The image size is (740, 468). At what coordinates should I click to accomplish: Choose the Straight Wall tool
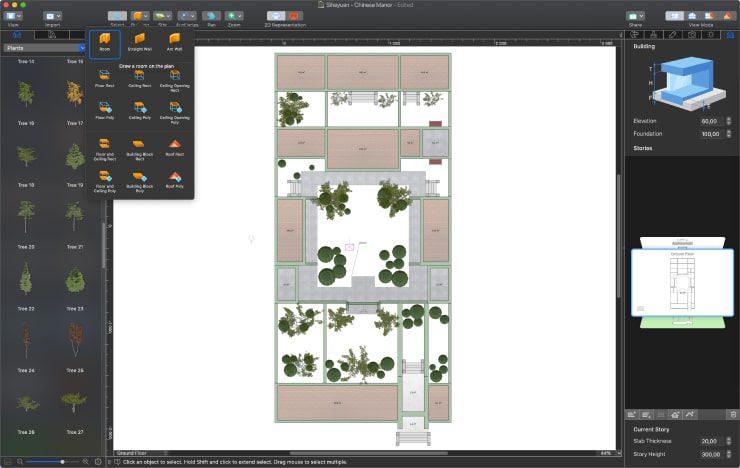(140, 42)
